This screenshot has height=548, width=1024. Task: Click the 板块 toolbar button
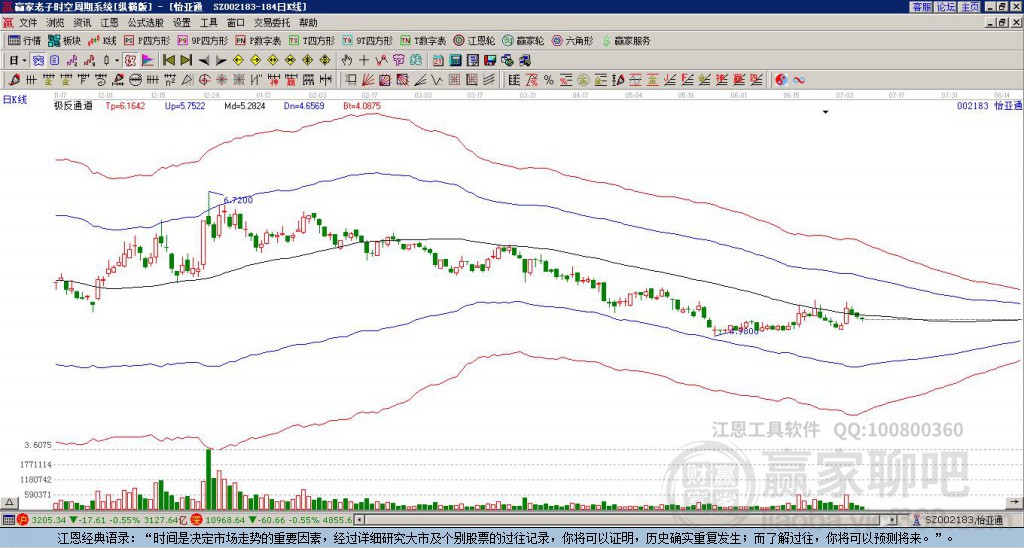[x=64, y=40]
